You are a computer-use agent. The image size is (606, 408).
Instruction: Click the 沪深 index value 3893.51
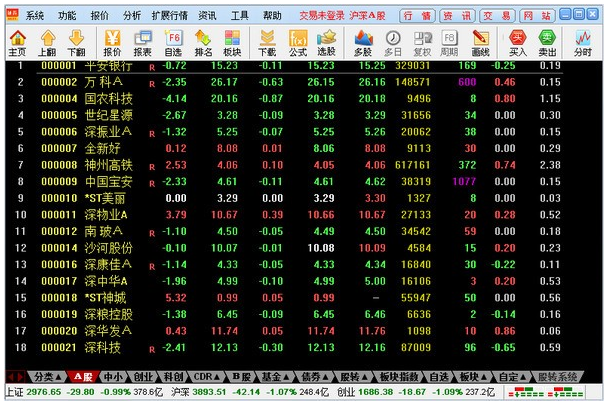pos(209,392)
